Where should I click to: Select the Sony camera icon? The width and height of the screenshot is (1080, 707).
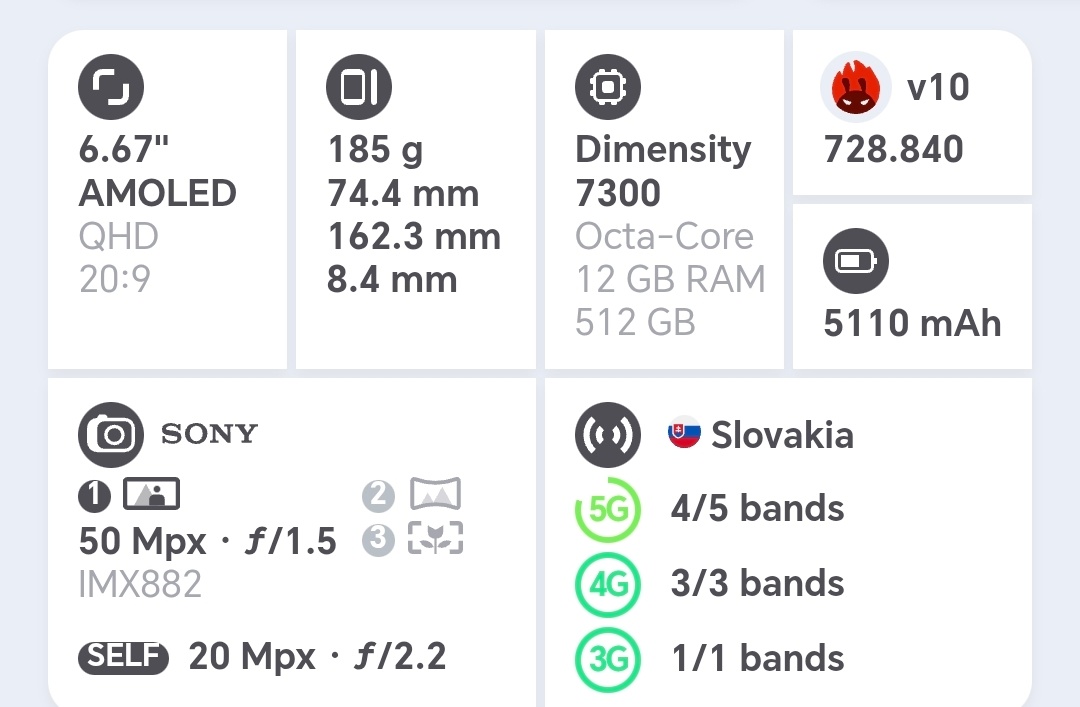(111, 435)
